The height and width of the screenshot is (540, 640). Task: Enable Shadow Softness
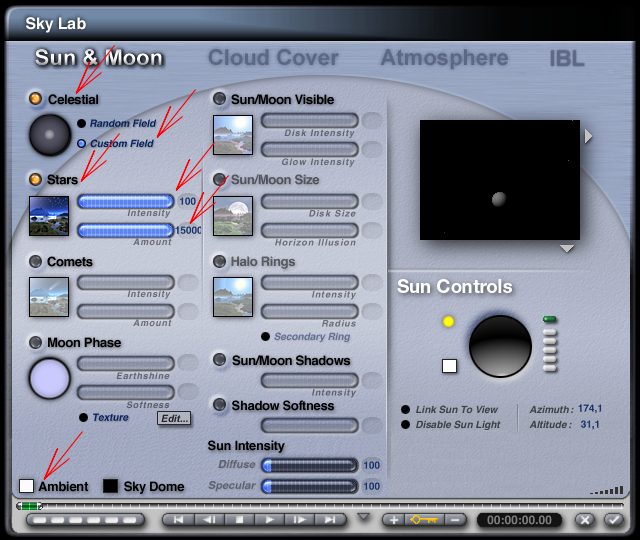point(220,404)
